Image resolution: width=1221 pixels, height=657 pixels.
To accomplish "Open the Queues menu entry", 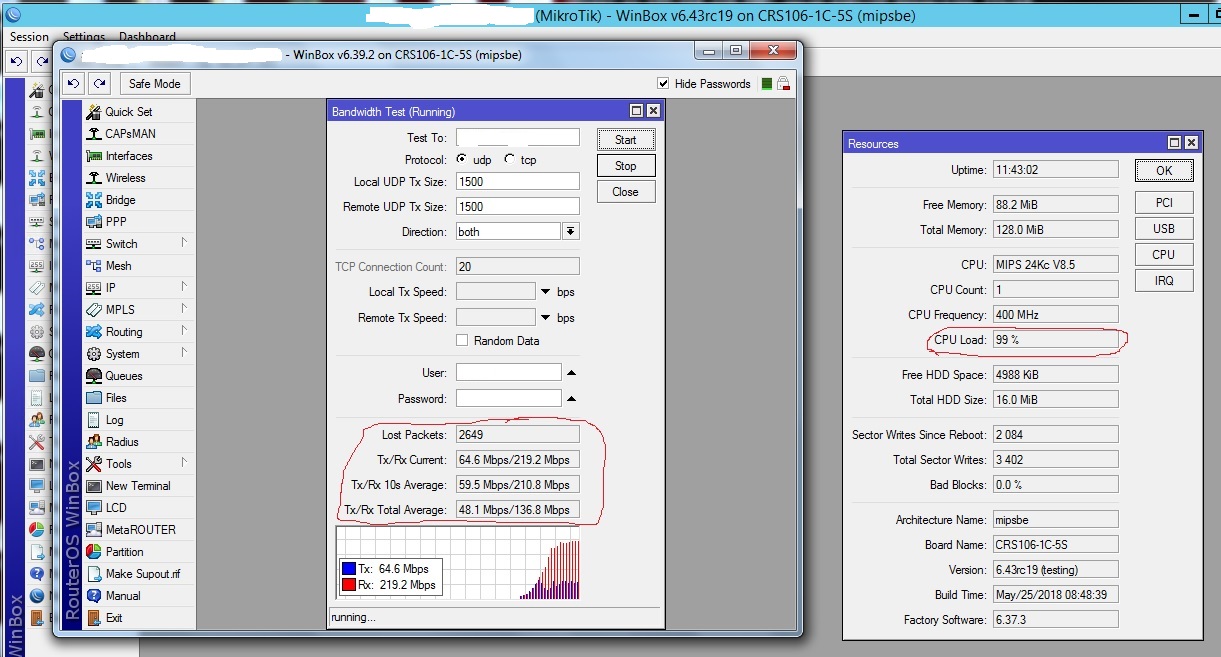I will click(124, 376).
